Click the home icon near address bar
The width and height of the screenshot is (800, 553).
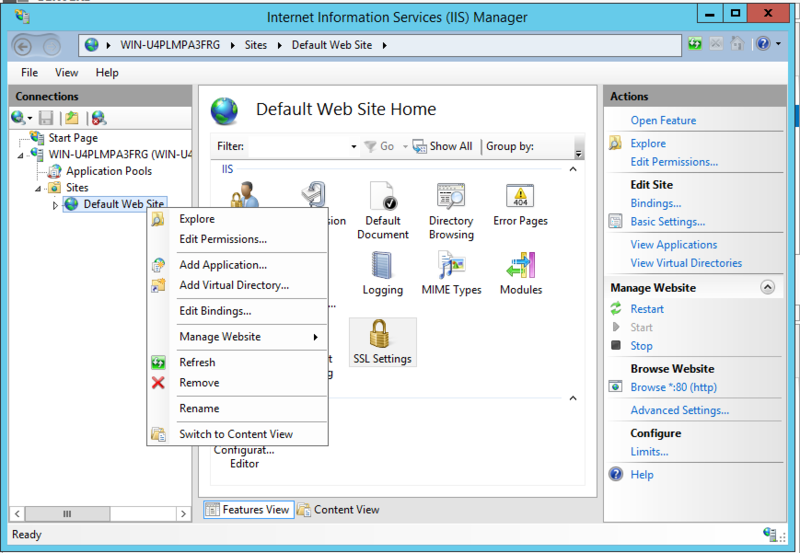[737, 44]
